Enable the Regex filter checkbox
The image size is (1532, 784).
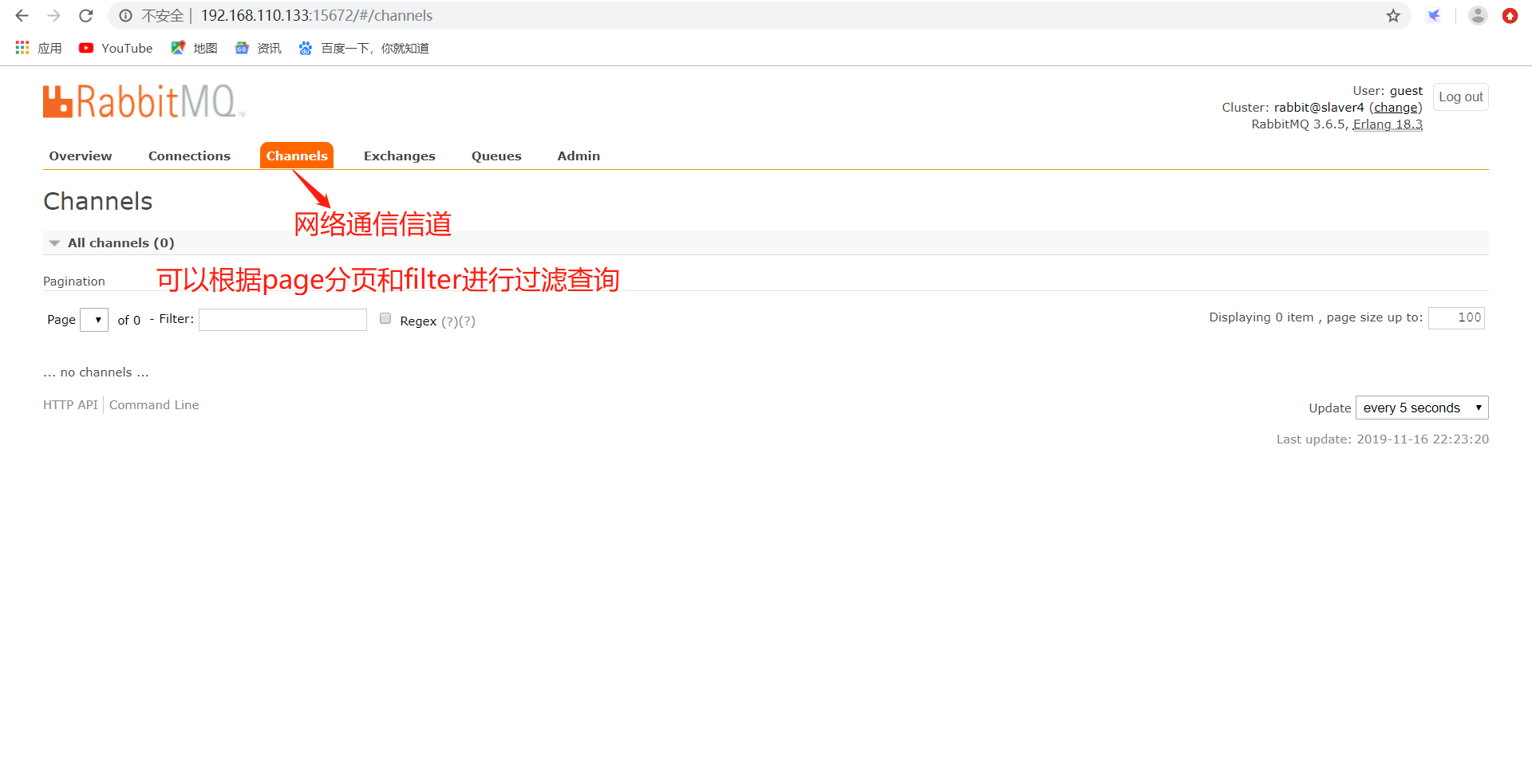[x=385, y=318]
